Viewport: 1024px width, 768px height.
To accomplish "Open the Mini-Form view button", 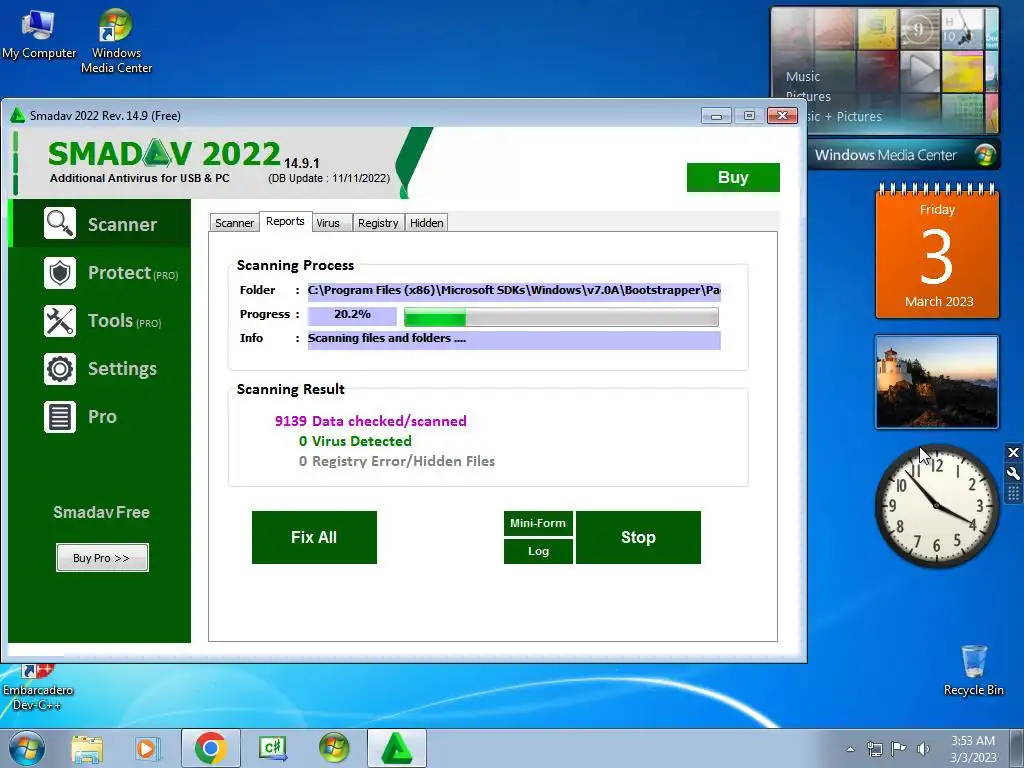I will (538, 523).
